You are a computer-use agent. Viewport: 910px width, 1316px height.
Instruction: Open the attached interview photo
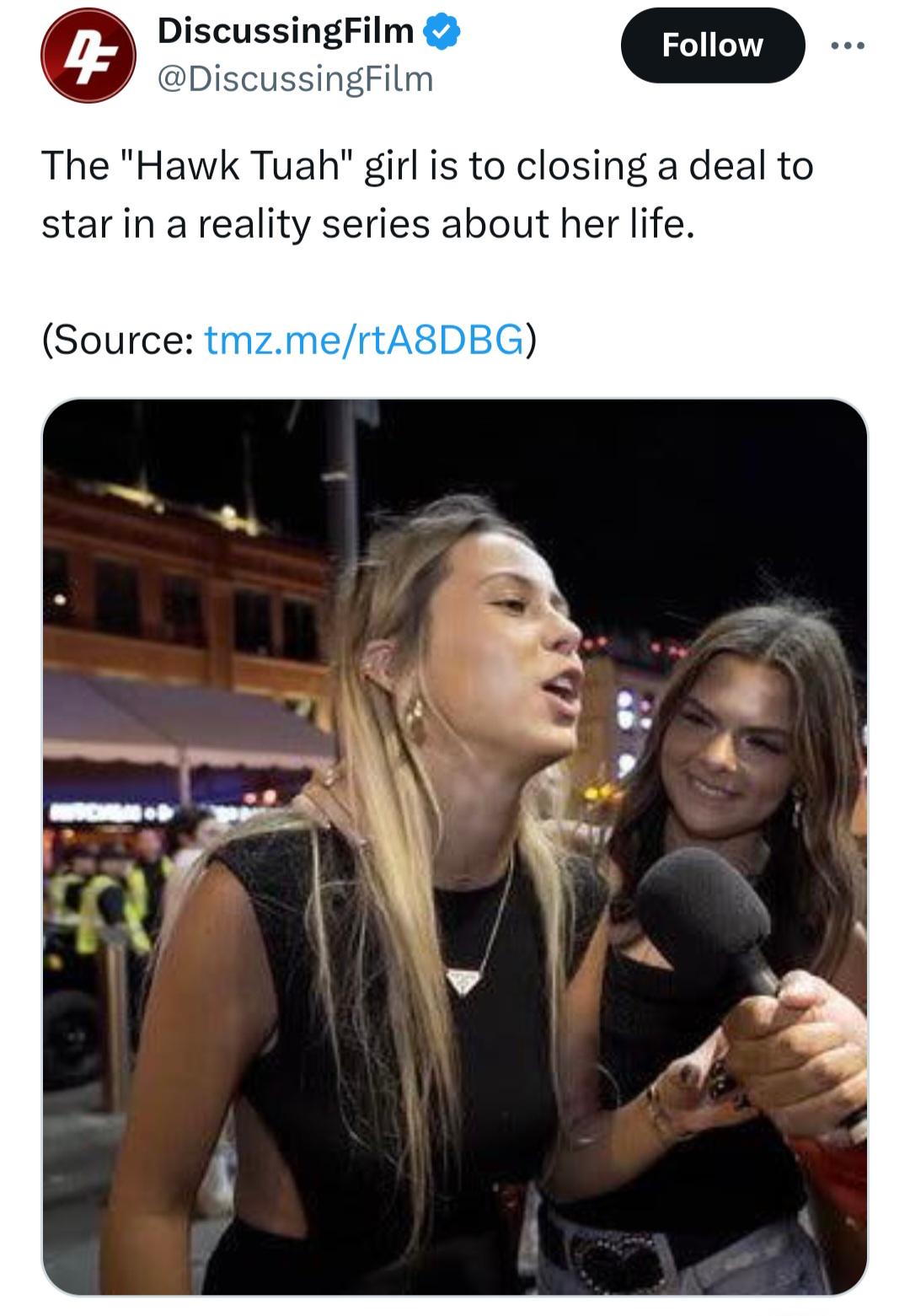[455, 846]
